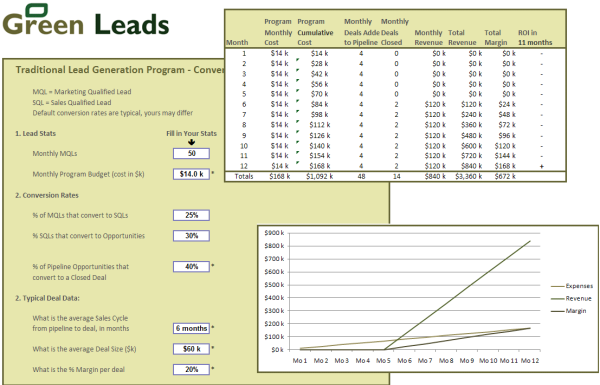The height and width of the screenshot is (385, 600).
Task: Select cumulative cost cell '$70 k'
Action: 320,94
